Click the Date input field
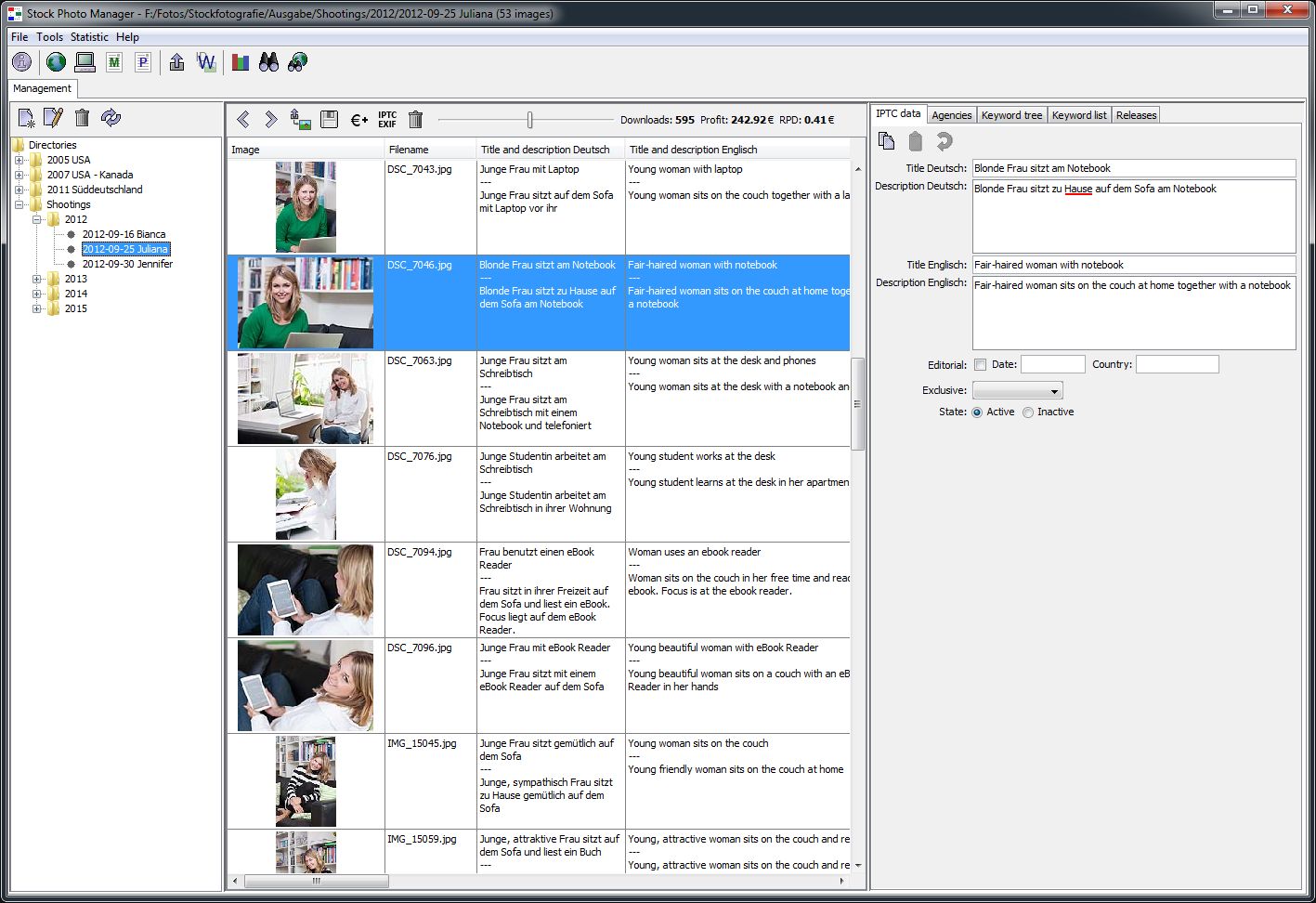 pos(1053,364)
